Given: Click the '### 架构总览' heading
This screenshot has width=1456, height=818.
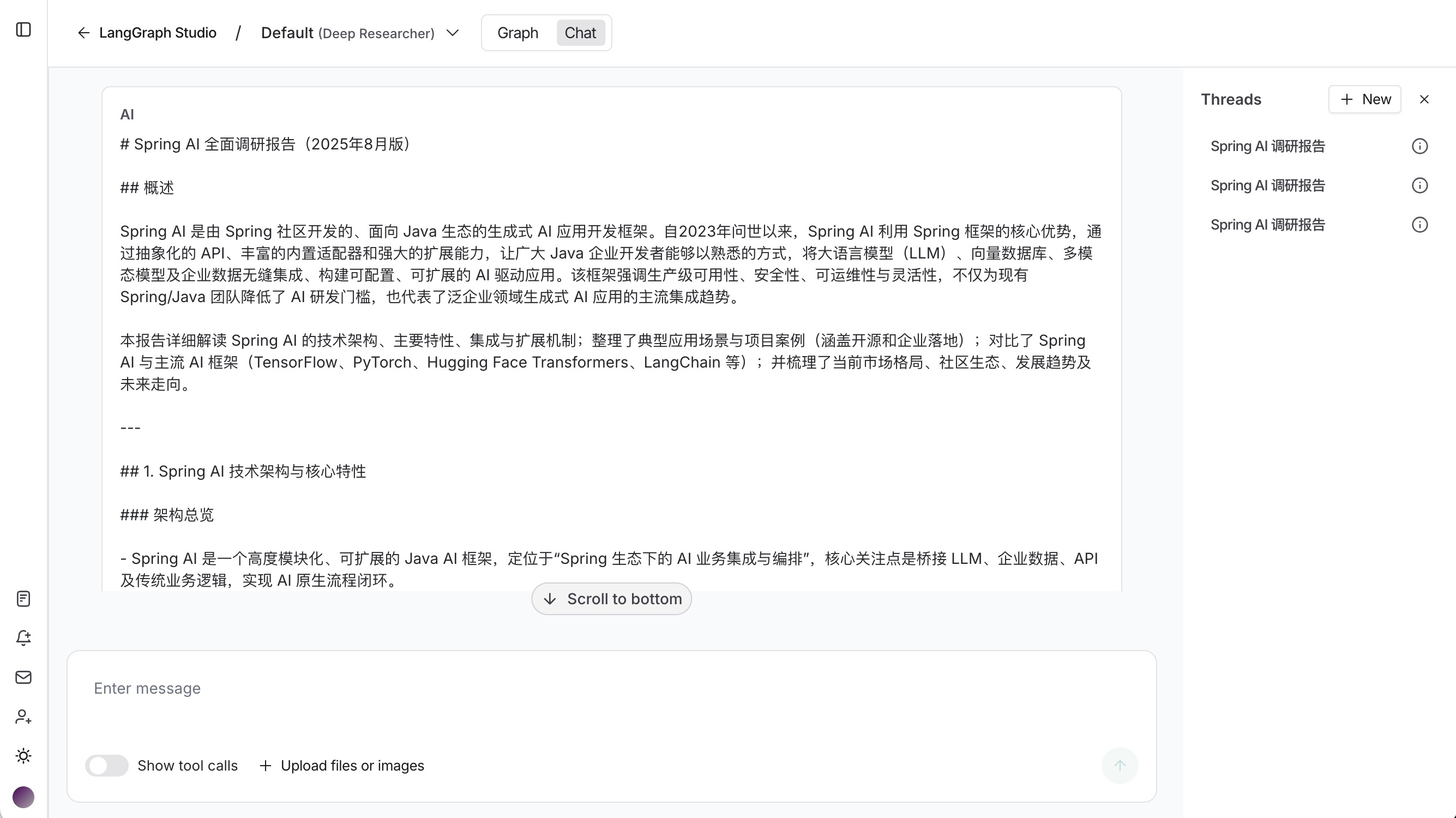Looking at the screenshot, I should (167, 515).
